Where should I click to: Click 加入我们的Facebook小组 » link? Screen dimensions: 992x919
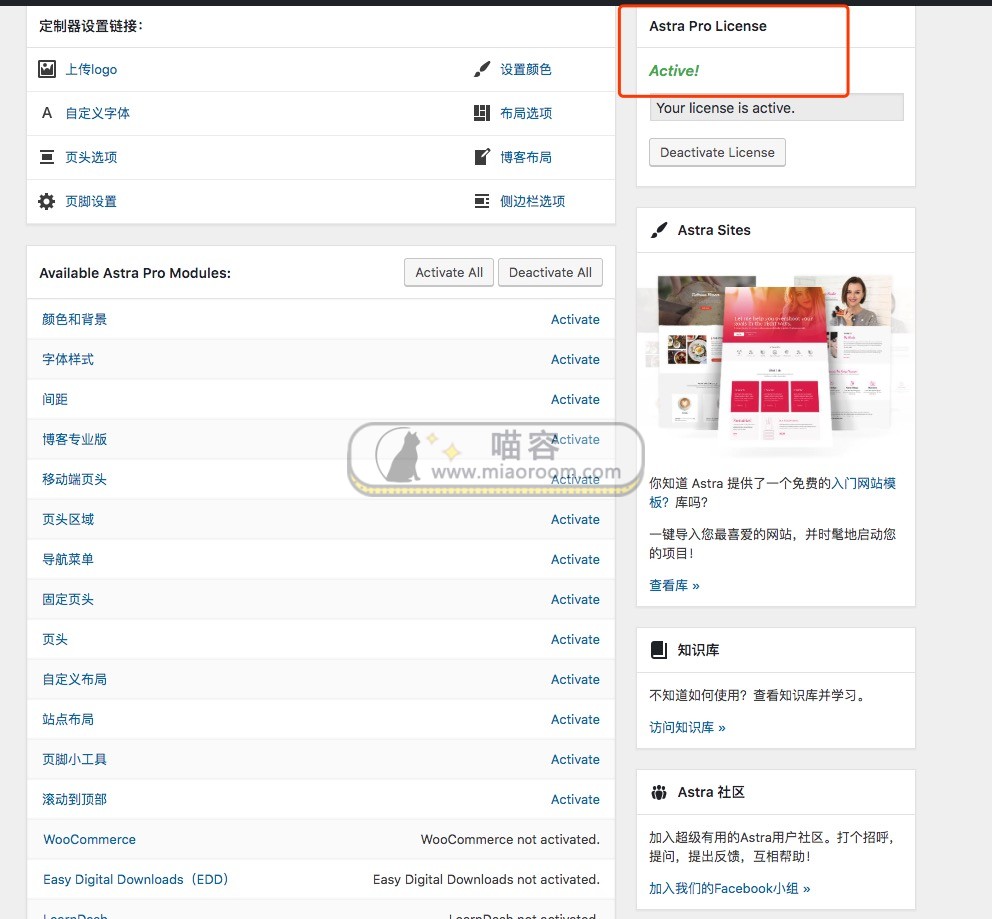click(x=729, y=889)
